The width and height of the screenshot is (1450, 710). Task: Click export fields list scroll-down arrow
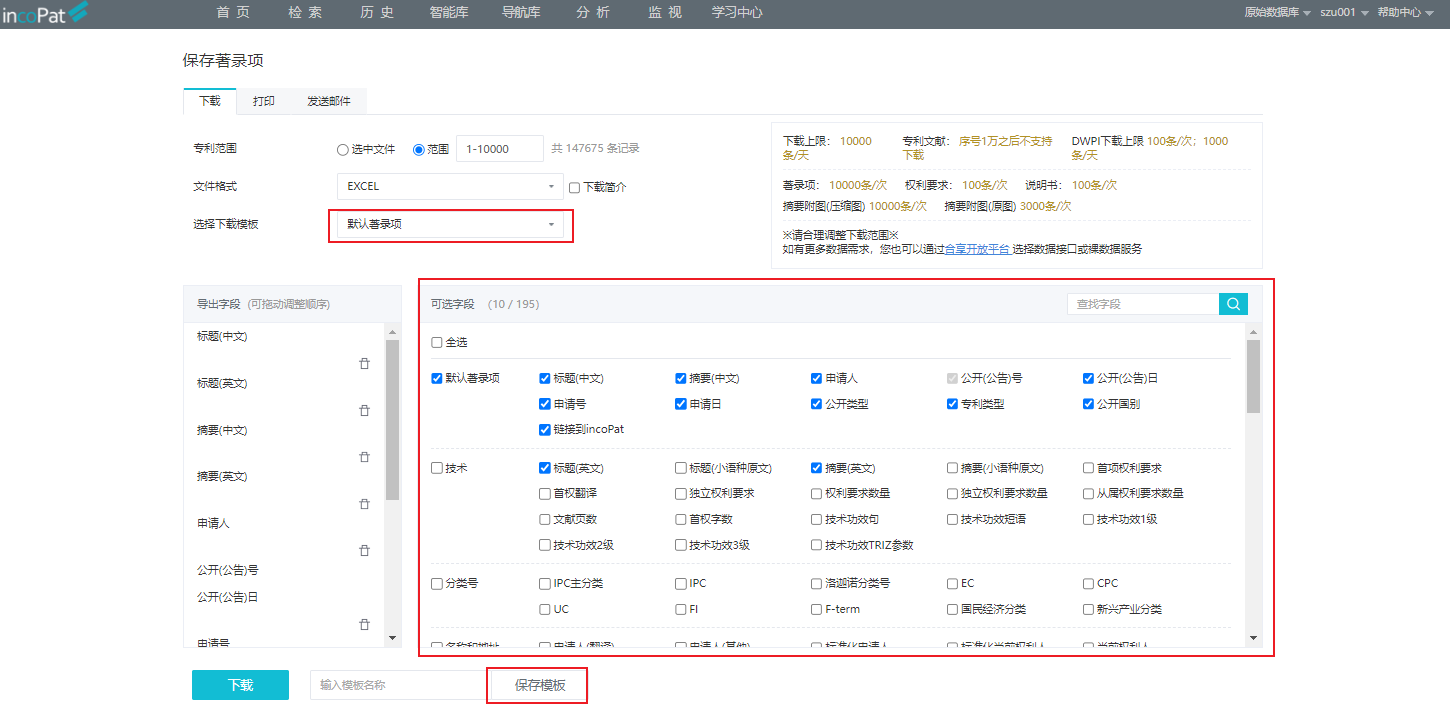[x=392, y=638]
